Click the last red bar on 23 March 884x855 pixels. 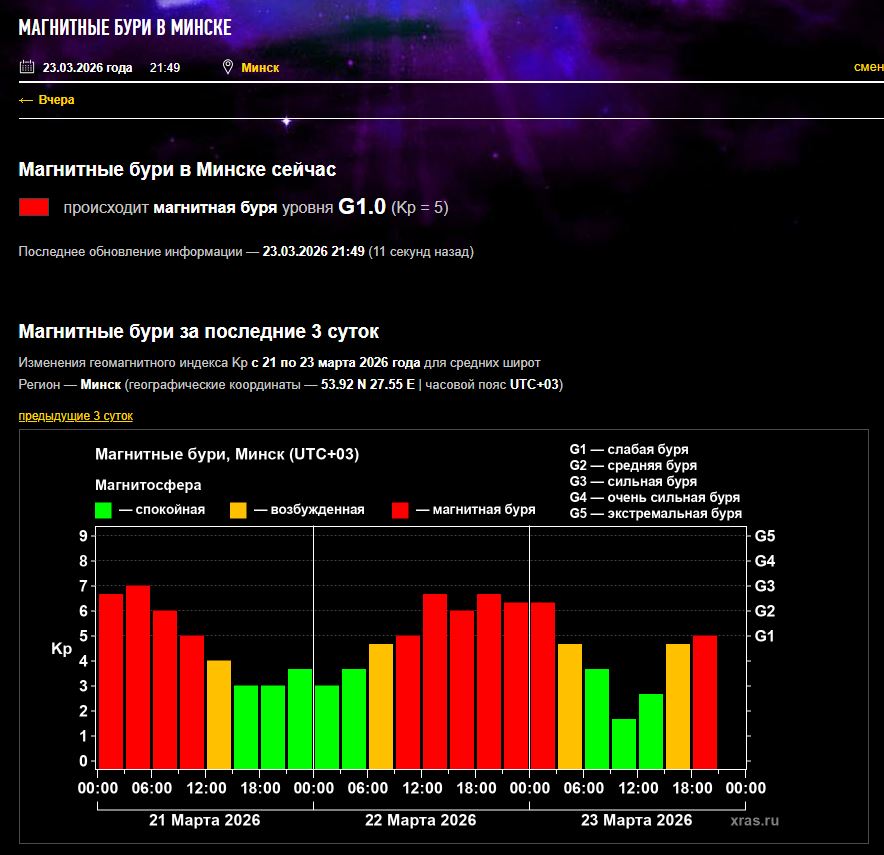705,700
